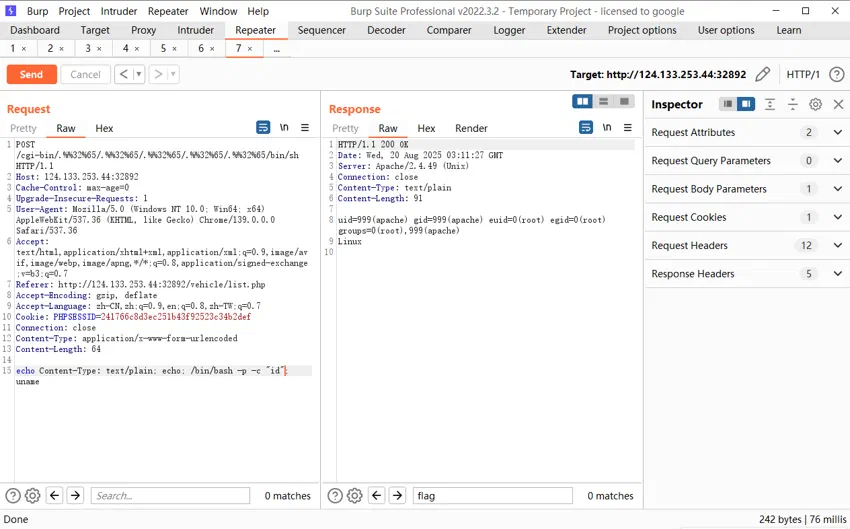Click the Cancel button
850x529 pixels.
point(85,74)
